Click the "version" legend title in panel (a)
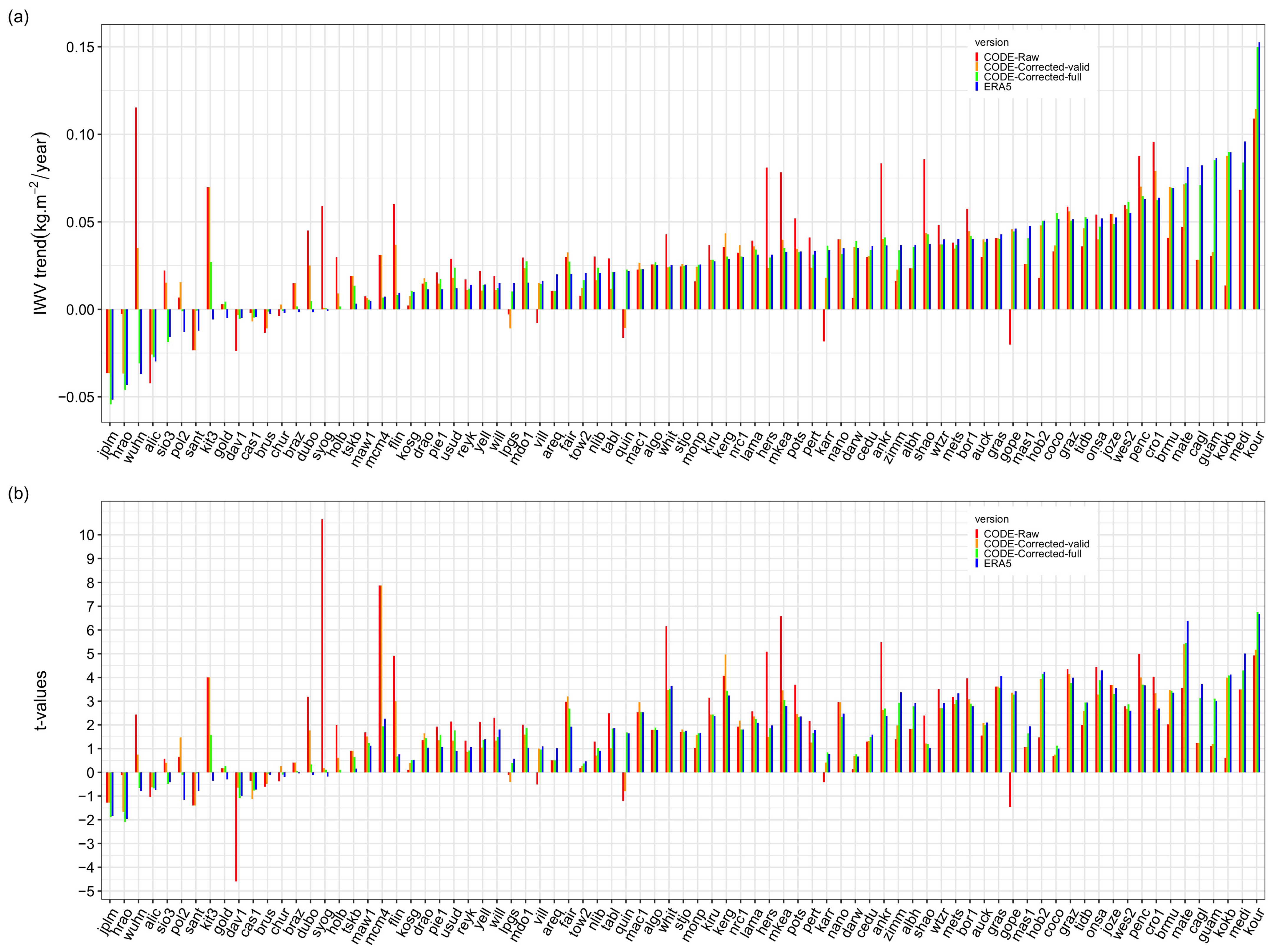Screen dimensions: 1275x952 991,43
